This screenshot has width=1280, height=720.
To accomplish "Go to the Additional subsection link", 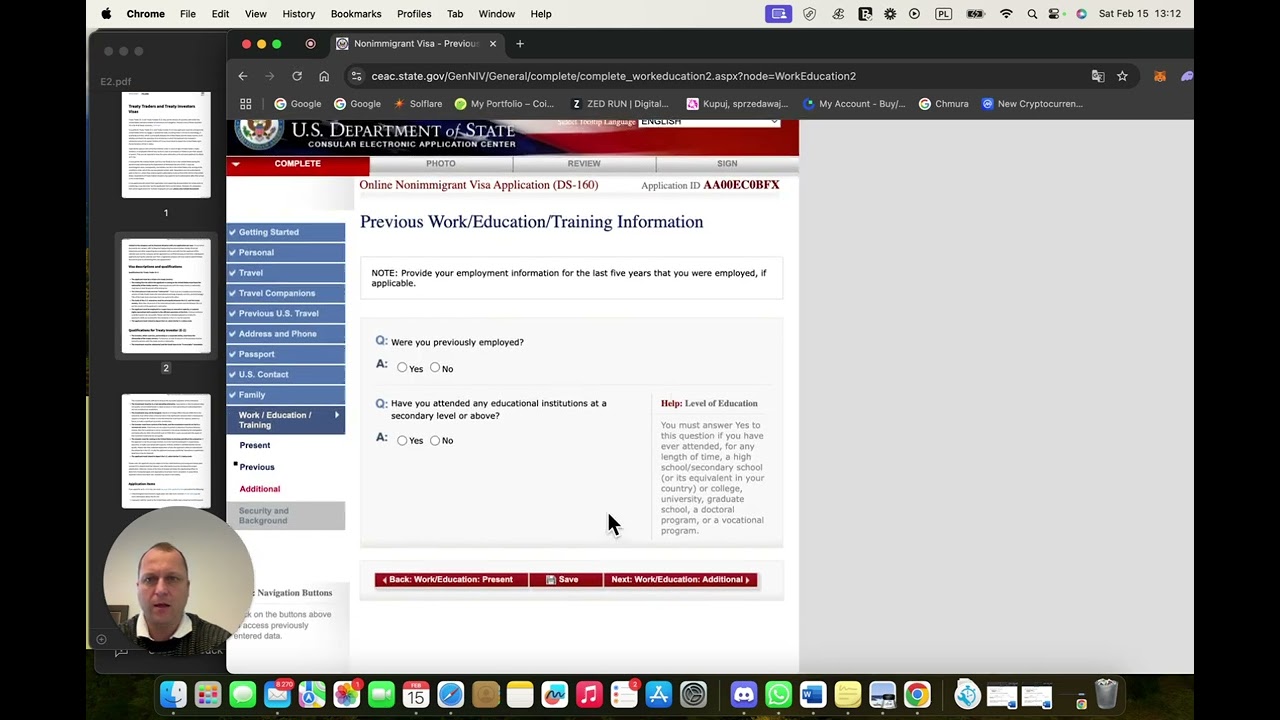I will coord(260,489).
